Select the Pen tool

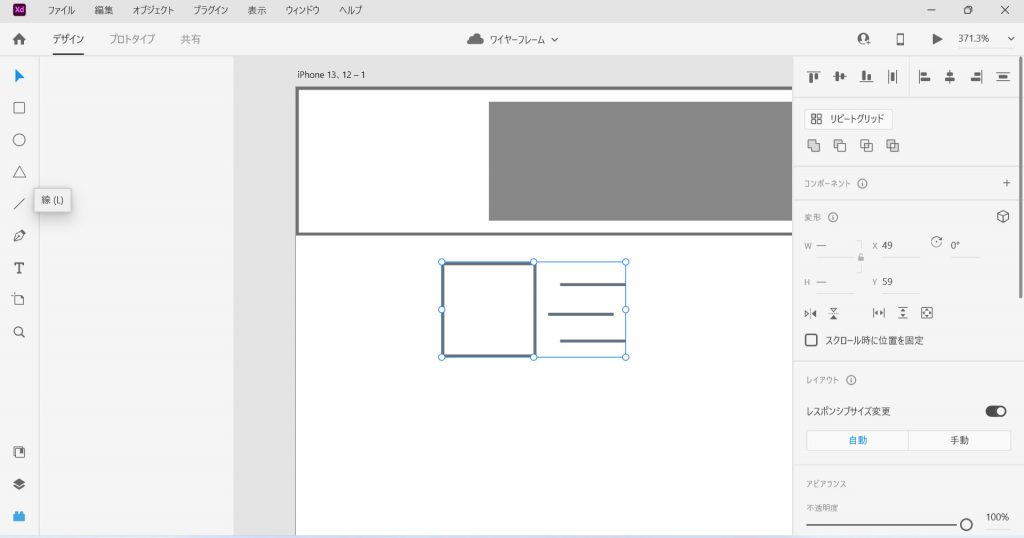click(x=19, y=236)
